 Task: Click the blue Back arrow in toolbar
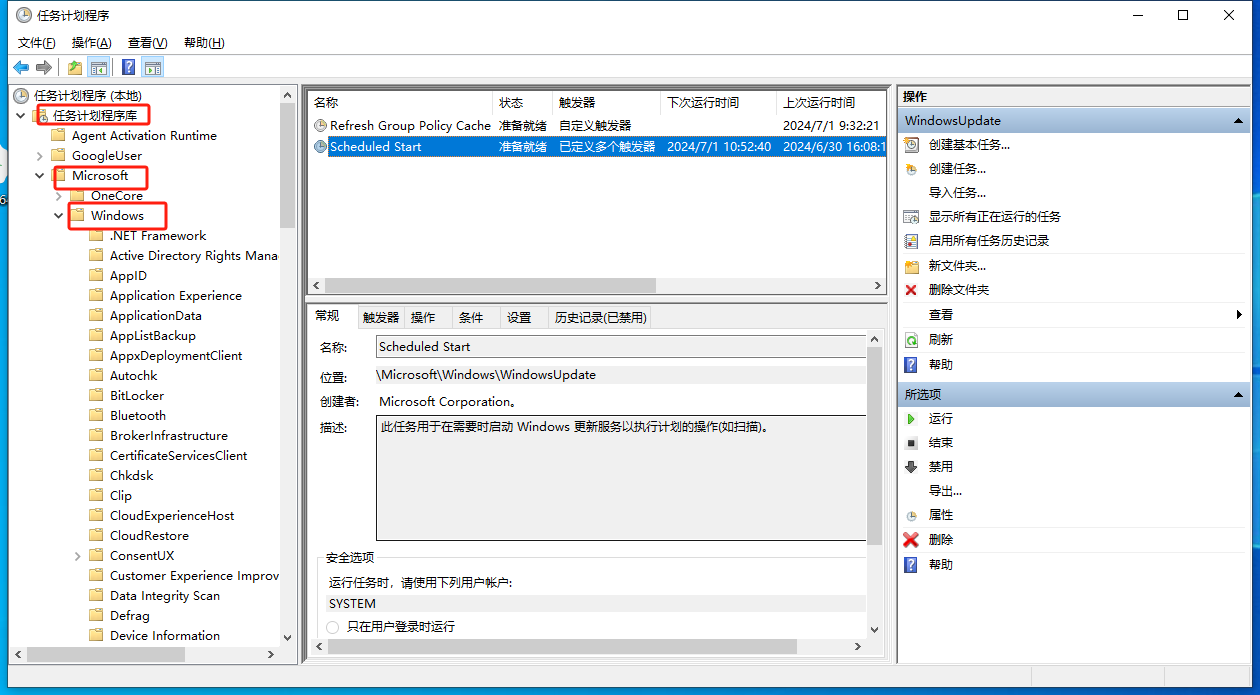(21, 68)
